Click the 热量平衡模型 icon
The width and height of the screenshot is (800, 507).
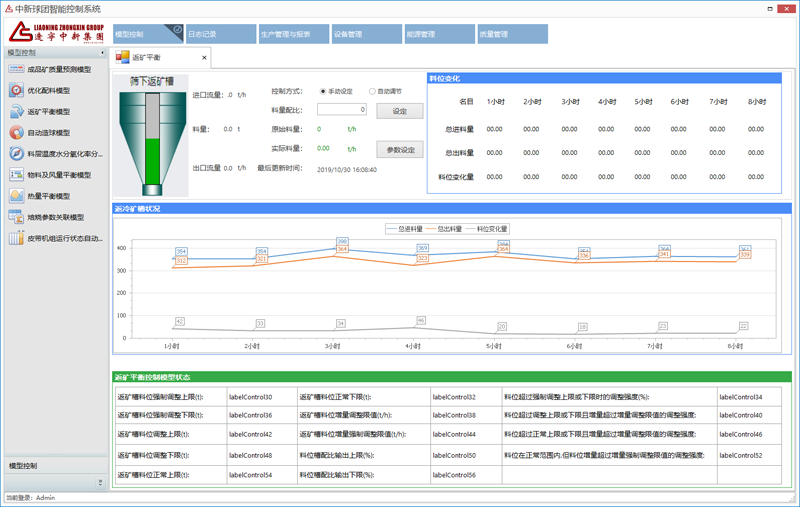click(x=16, y=196)
